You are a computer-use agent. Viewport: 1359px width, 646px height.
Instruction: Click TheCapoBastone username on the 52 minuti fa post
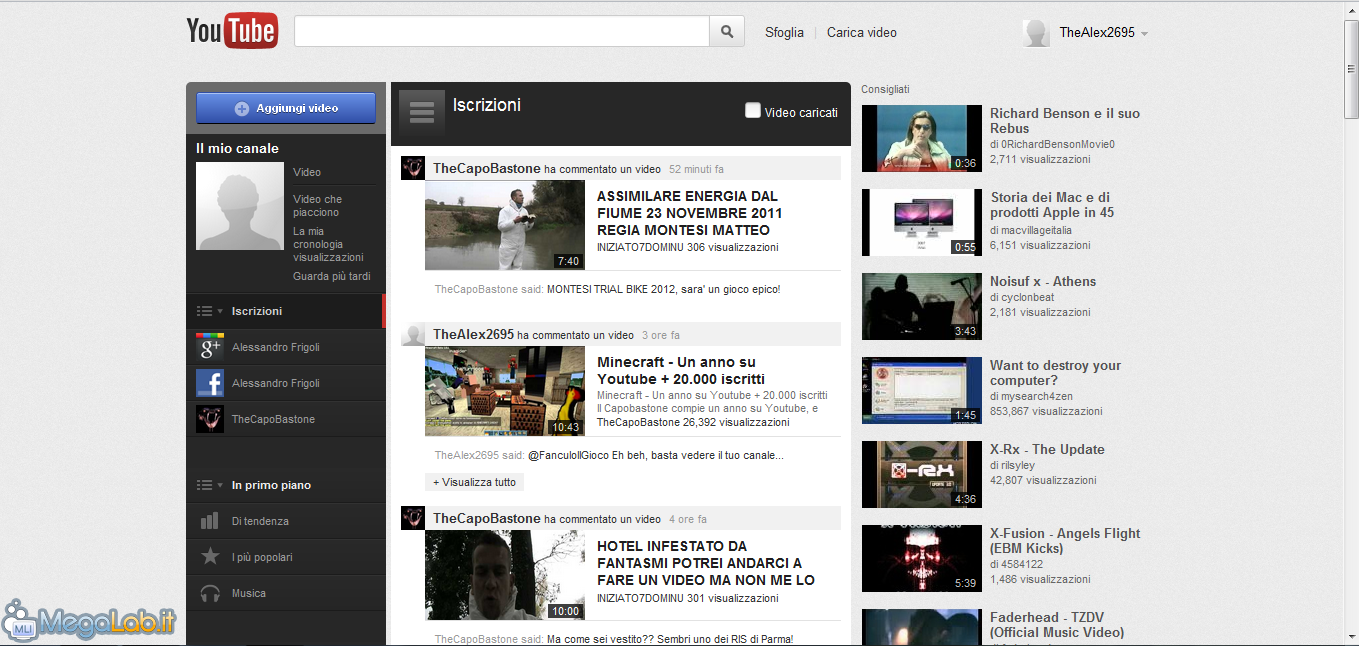coord(487,168)
